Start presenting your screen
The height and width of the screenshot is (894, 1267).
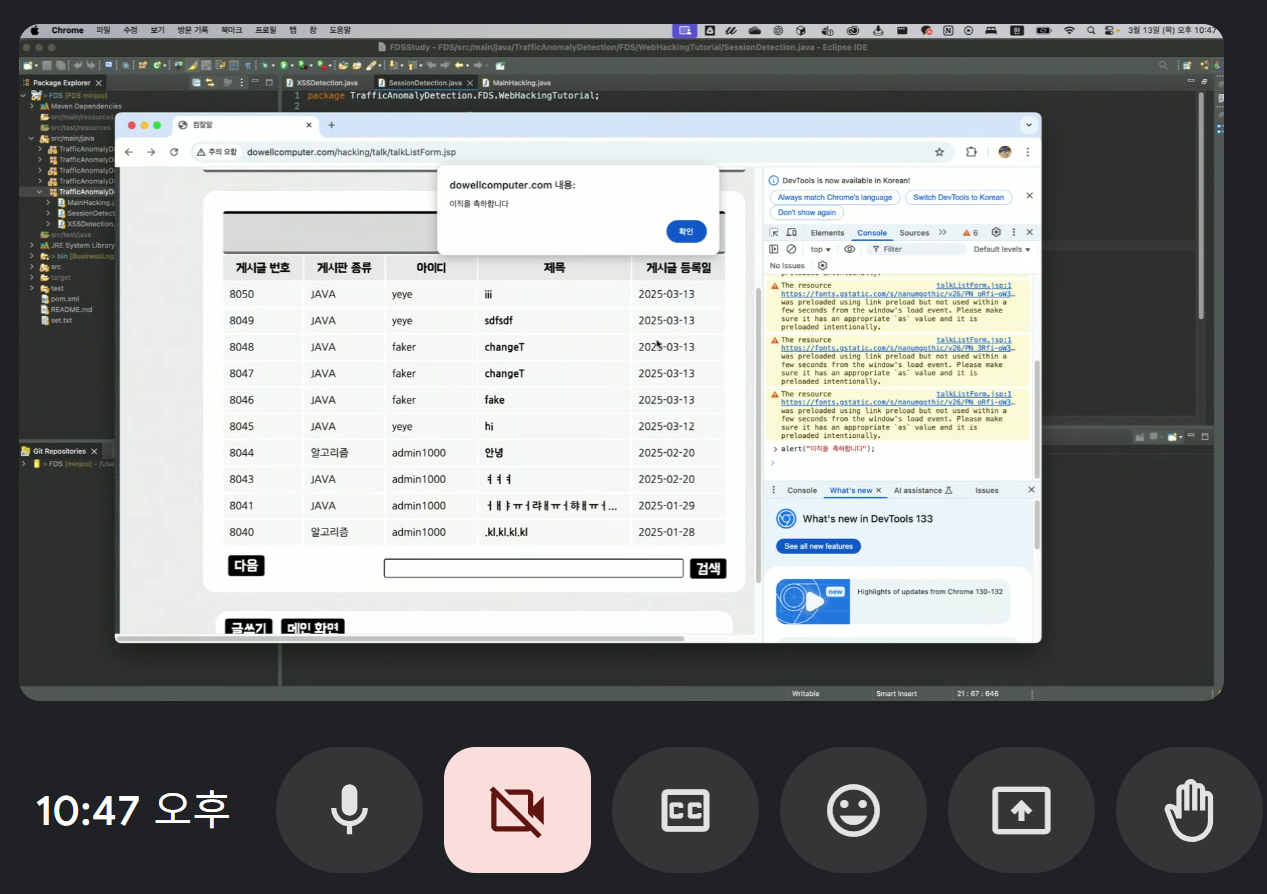coord(1021,810)
